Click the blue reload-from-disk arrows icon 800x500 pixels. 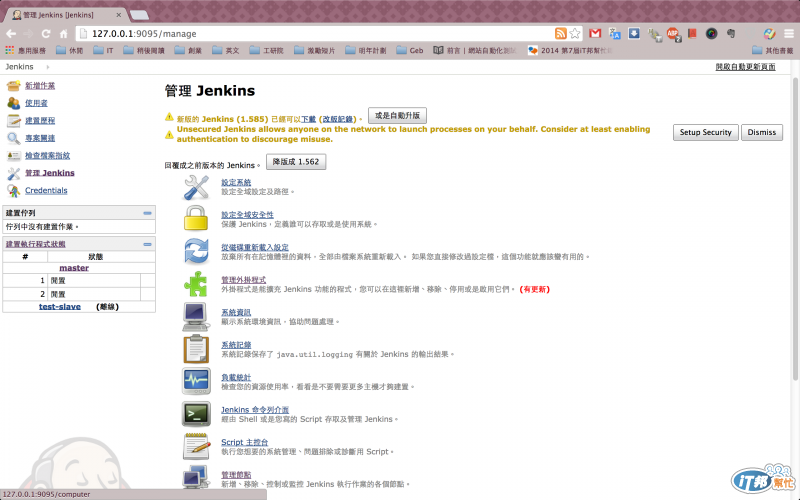(x=196, y=251)
